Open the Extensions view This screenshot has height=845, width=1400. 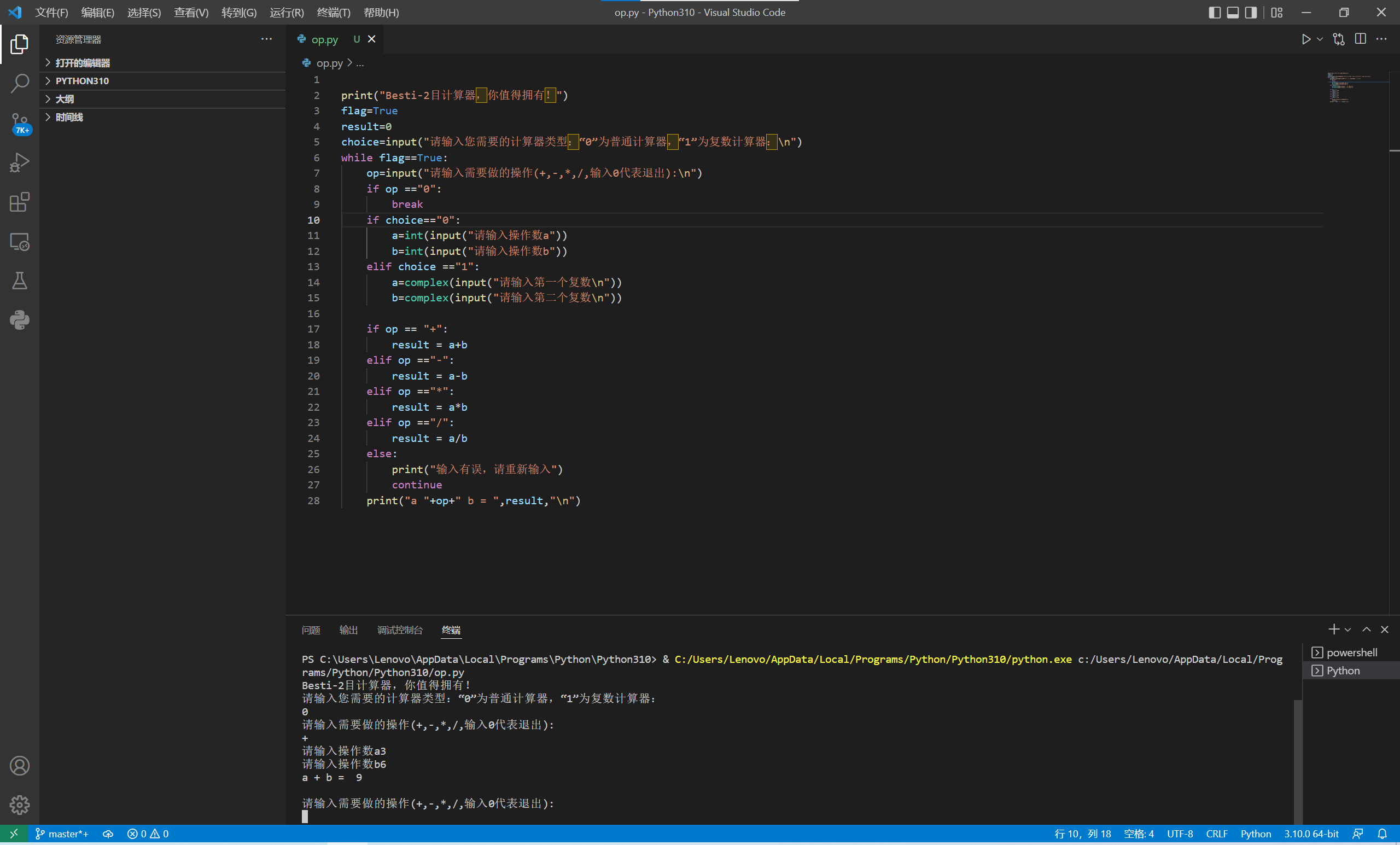coord(19,202)
